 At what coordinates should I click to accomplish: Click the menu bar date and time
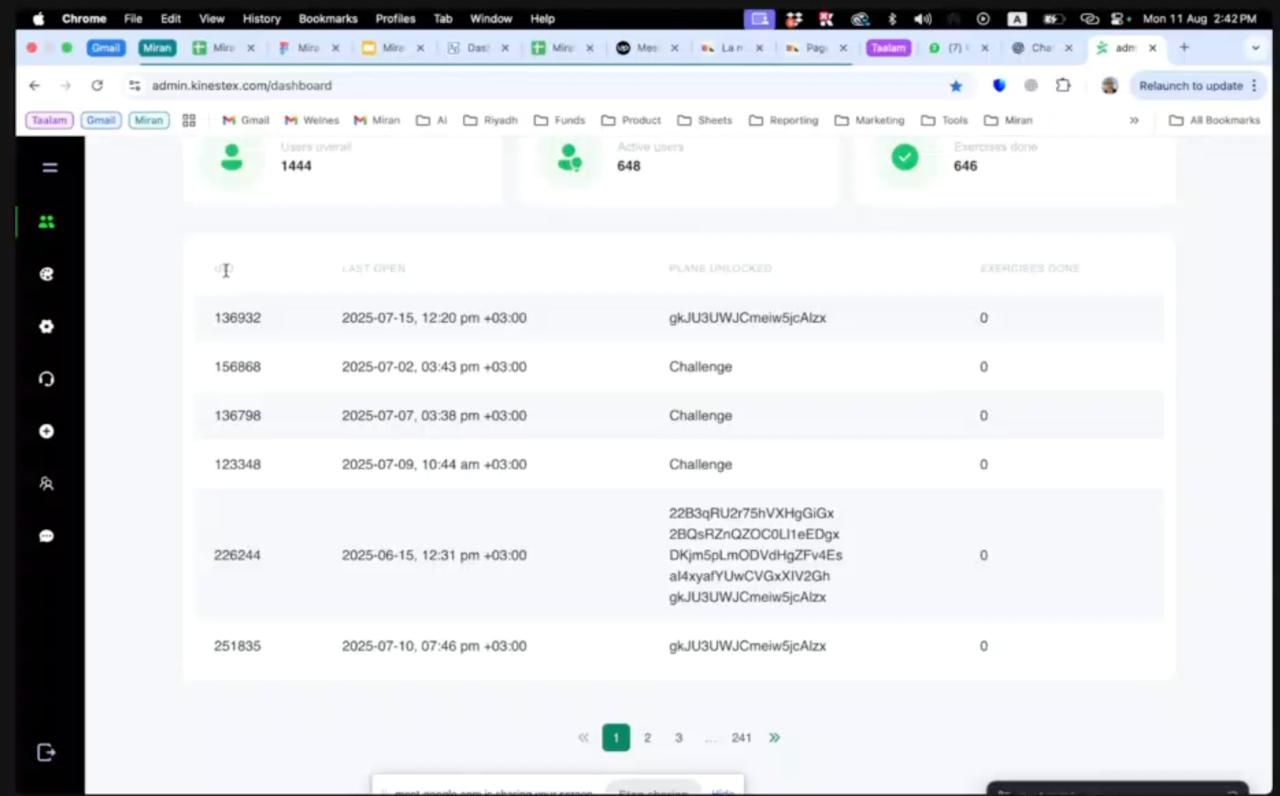[x=1199, y=19]
